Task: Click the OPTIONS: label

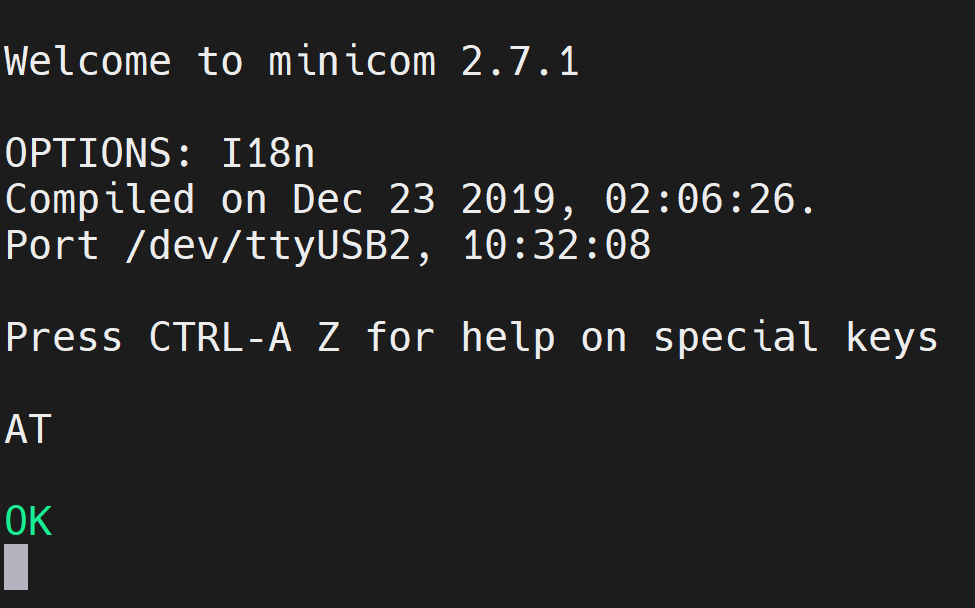Action: (98, 153)
